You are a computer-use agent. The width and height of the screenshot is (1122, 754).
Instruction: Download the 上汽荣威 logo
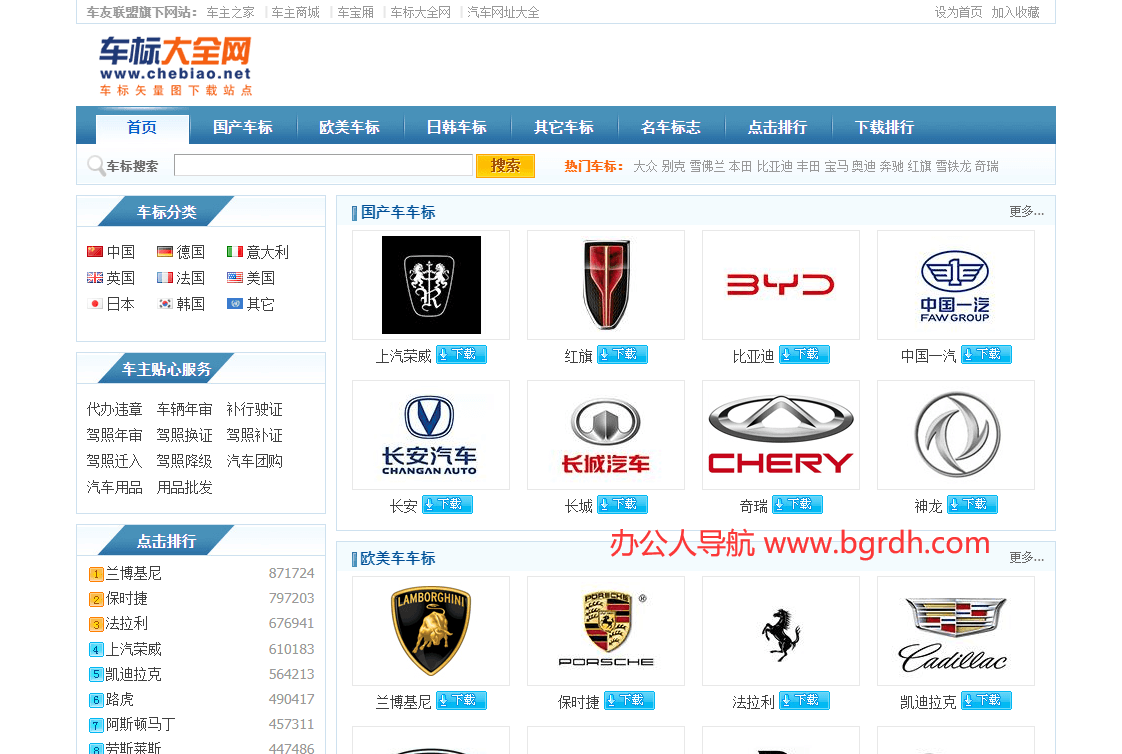[461, 355]
